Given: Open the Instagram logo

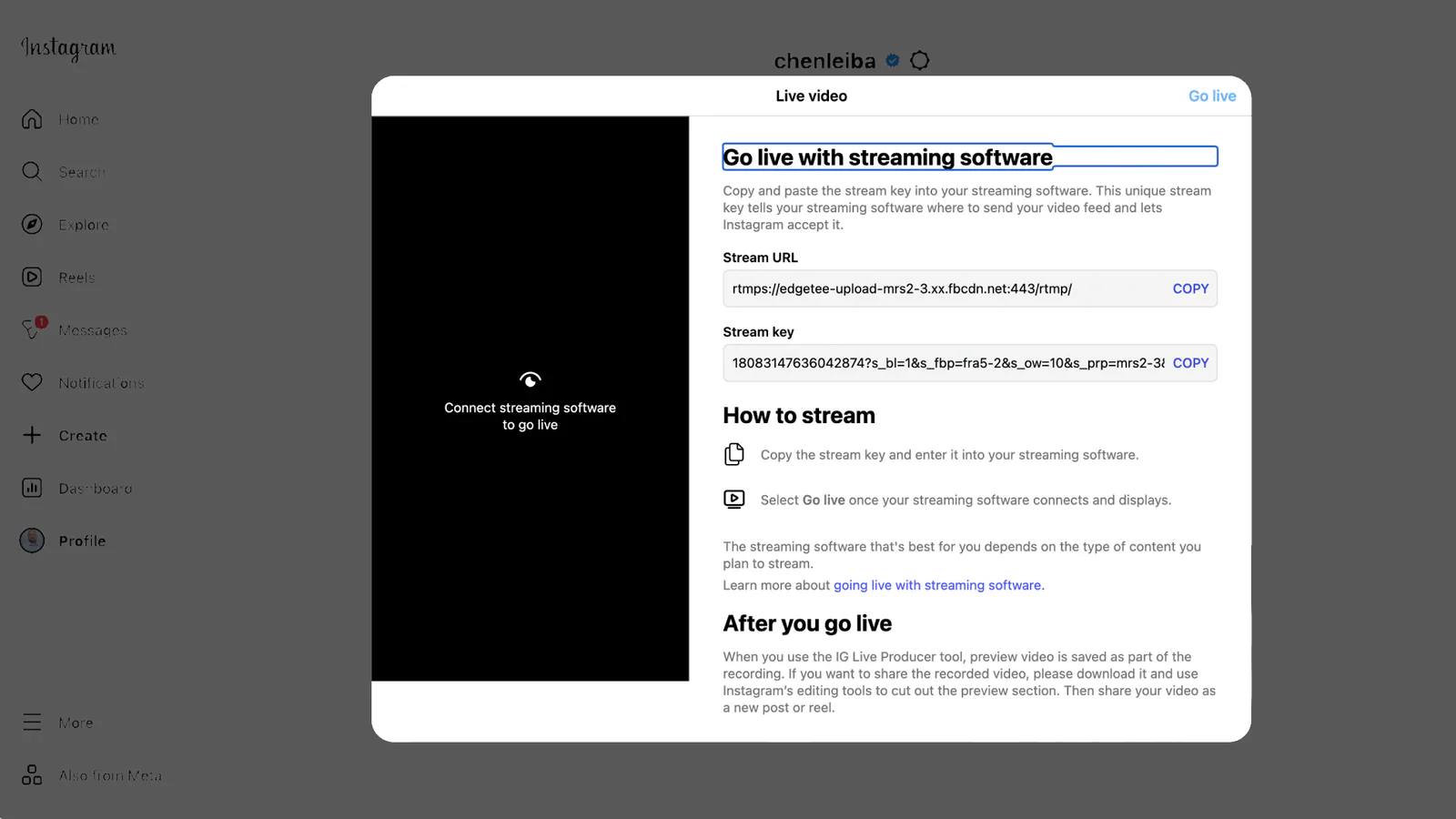Looking at the screenshot, I should coord(69,48).
